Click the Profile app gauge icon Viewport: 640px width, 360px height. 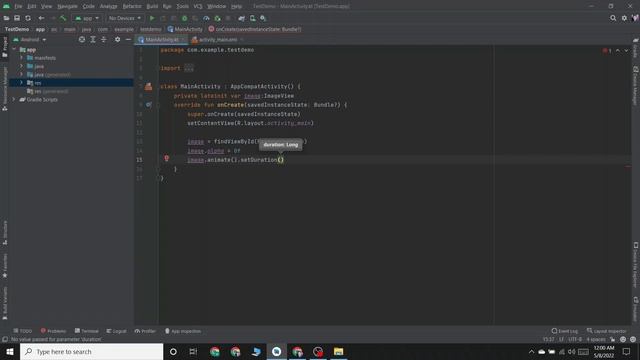click(x=207, y=18)
